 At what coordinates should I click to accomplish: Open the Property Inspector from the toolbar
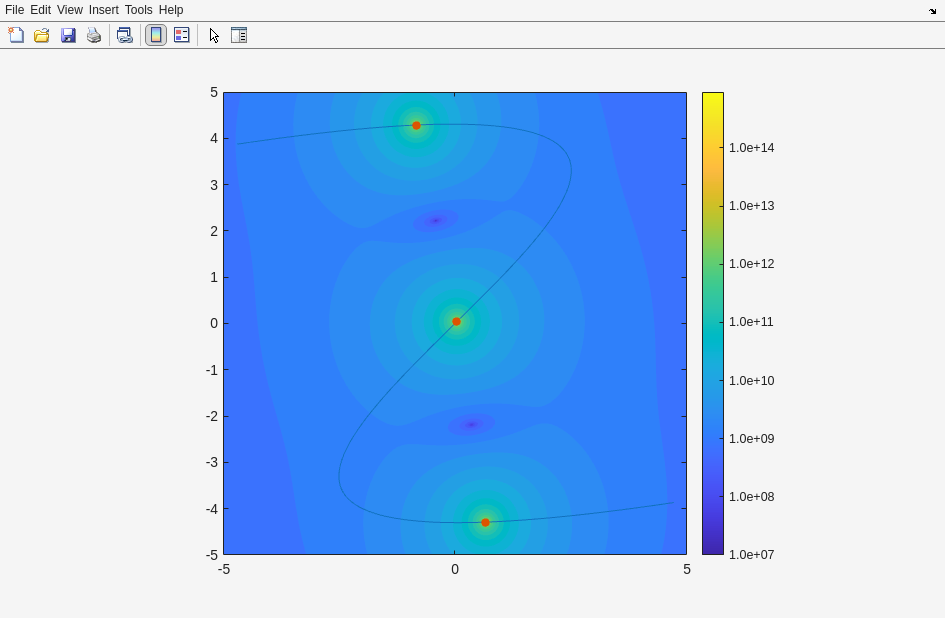pyautogui.click(x=239, y=35)
